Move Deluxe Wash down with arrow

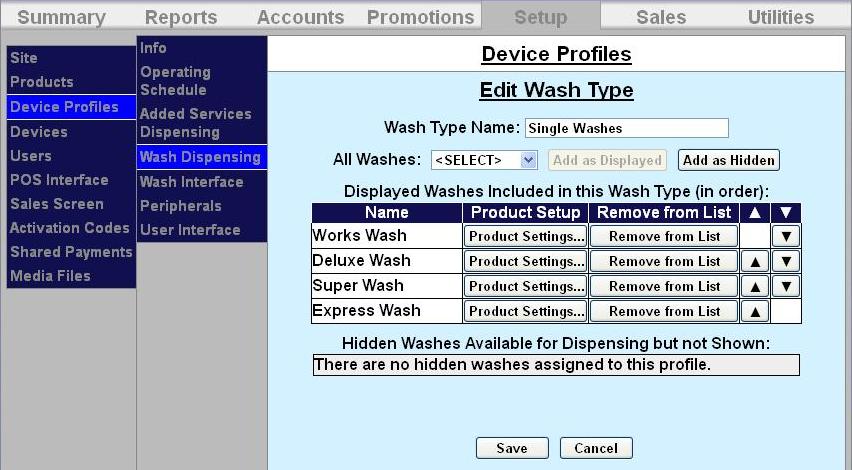point(786,261)
